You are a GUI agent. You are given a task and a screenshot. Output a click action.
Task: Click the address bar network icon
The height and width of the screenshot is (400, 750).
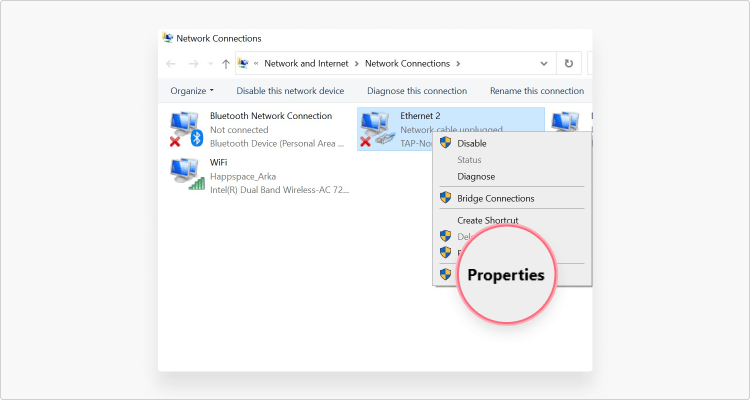click(x=243, y=63)
